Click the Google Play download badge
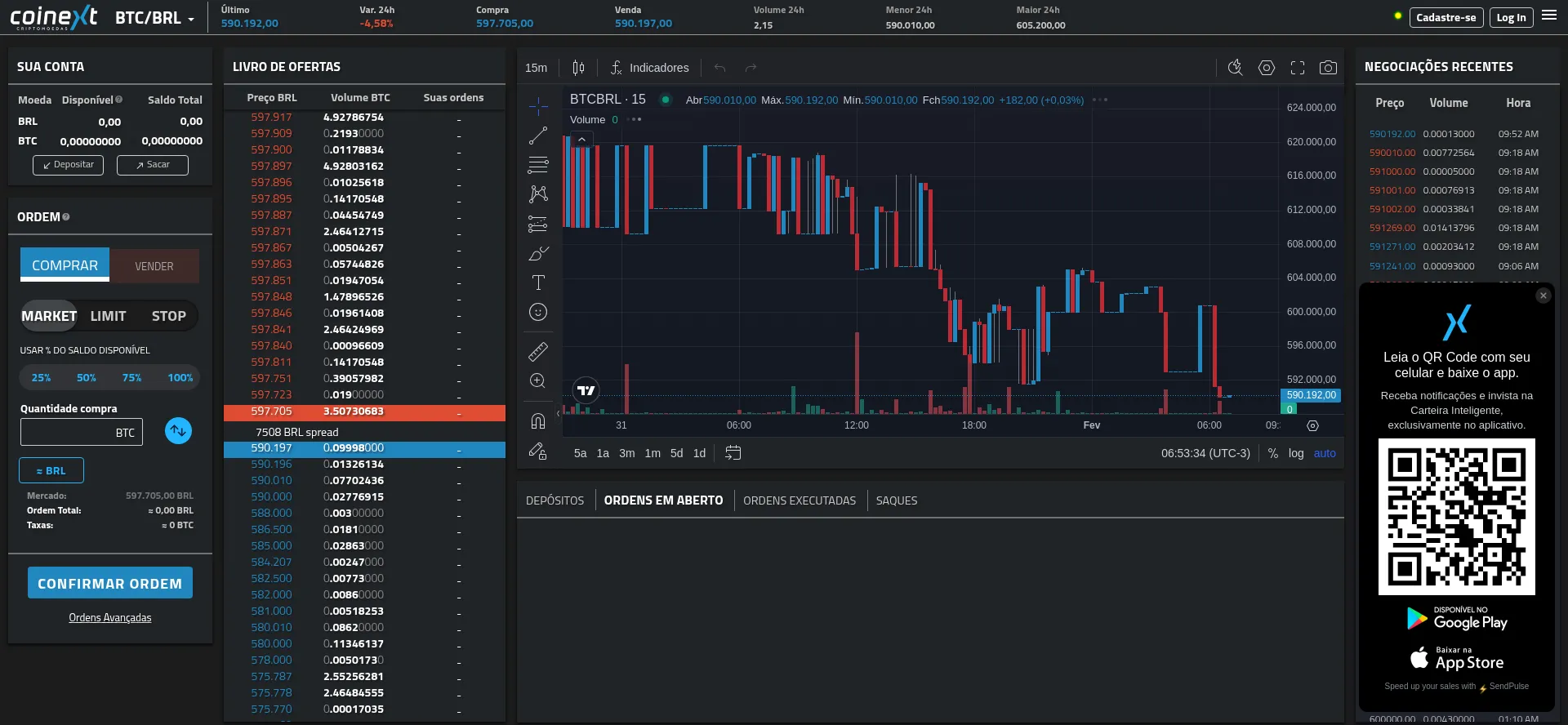Viewport: 1568px width, 725px height. point(1457,619)
